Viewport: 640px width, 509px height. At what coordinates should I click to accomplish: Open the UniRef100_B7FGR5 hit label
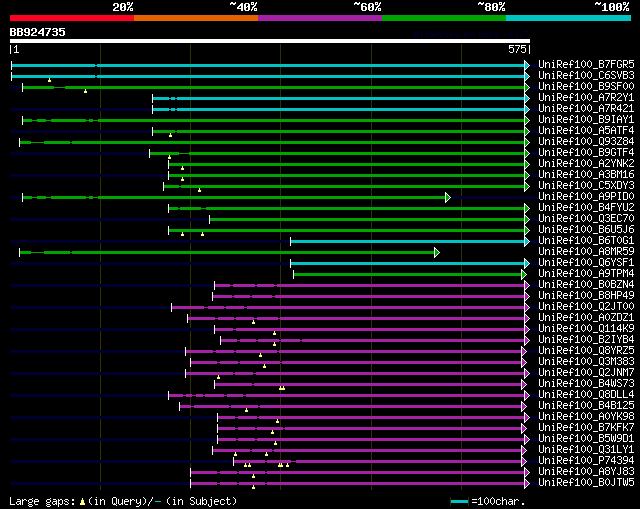(x=586, y=64)
